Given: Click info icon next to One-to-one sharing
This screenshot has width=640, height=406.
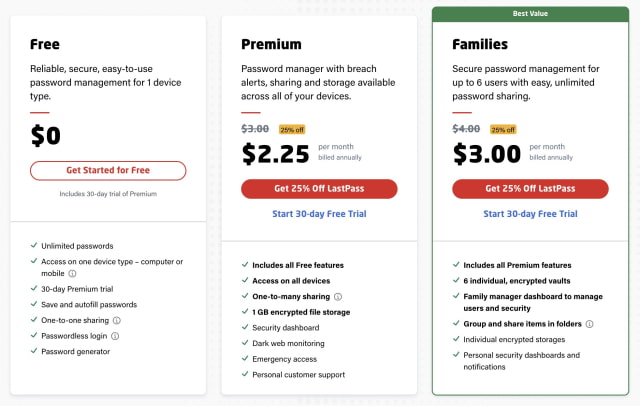Looking at the screenshot, I should [116, 320].
